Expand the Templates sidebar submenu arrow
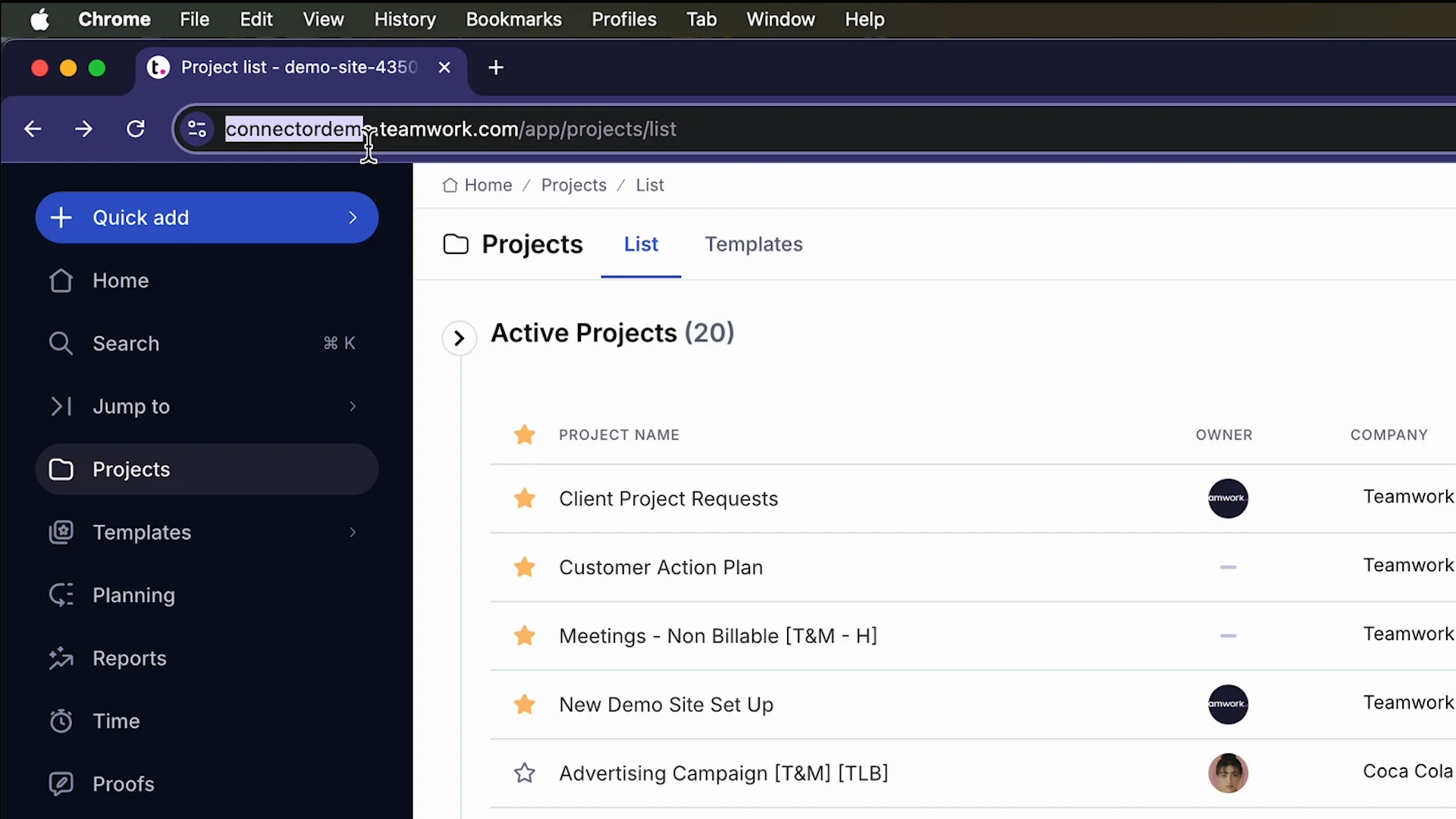The height and width of the screenshot is (819, 1456). (353, 532)
